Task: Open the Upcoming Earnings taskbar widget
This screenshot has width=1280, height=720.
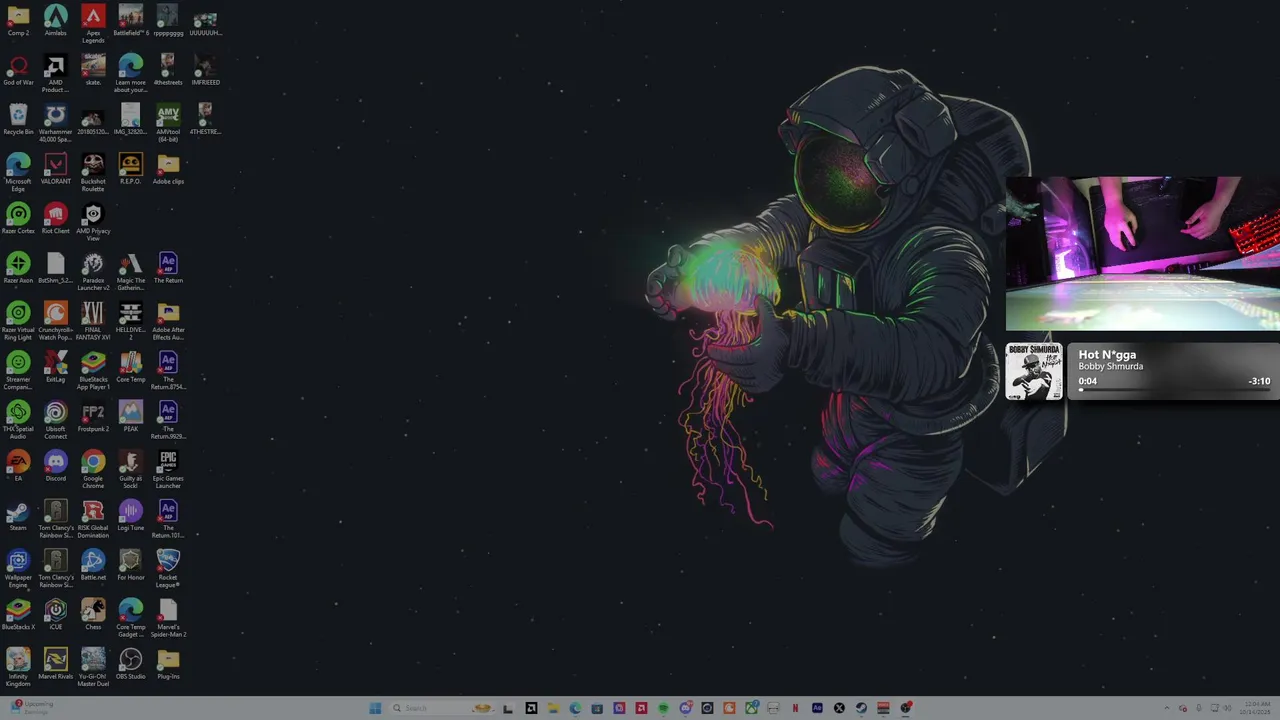Action: [30, 707]
